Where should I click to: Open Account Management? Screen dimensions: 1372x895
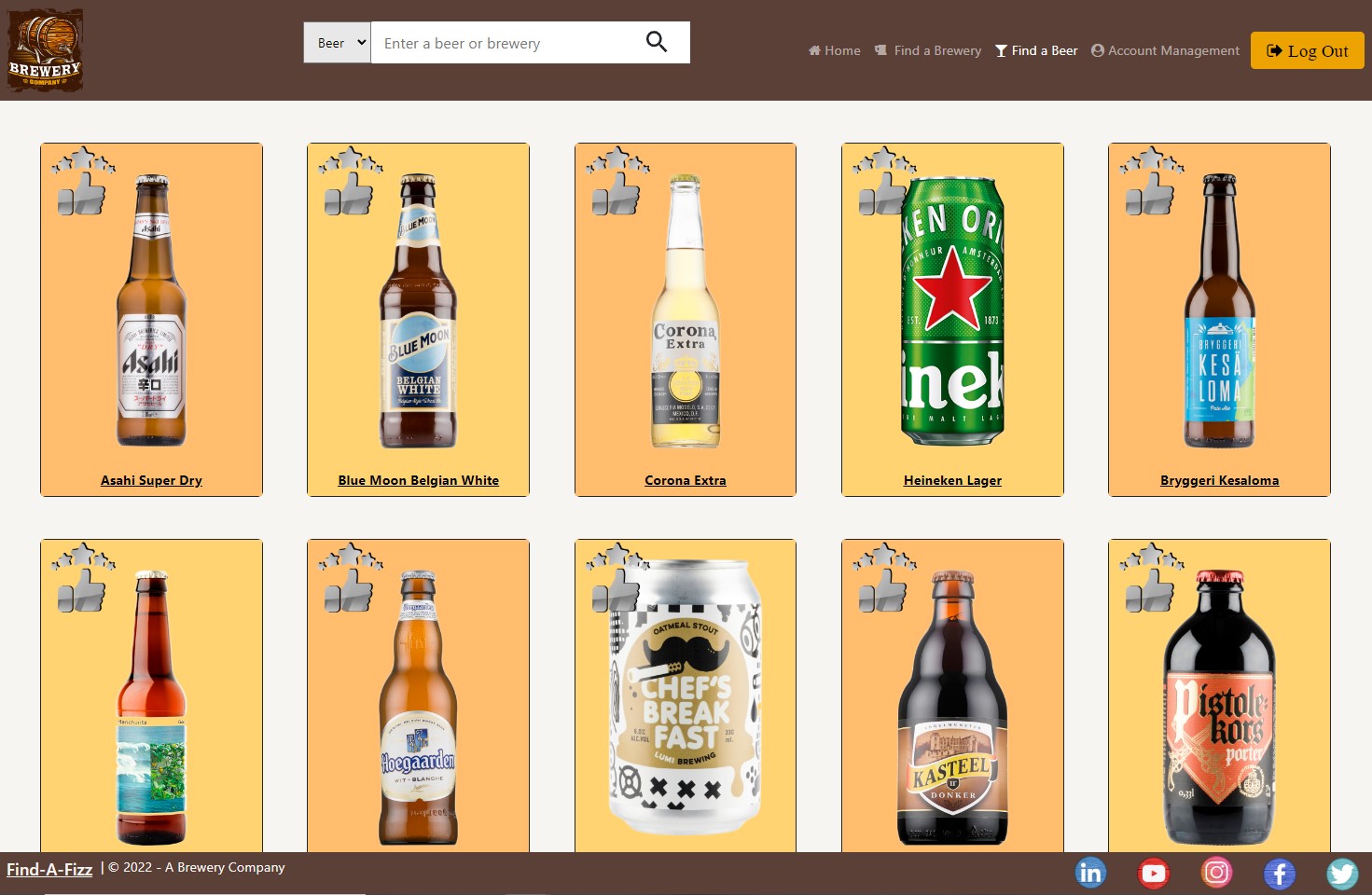pos(1165,50)
